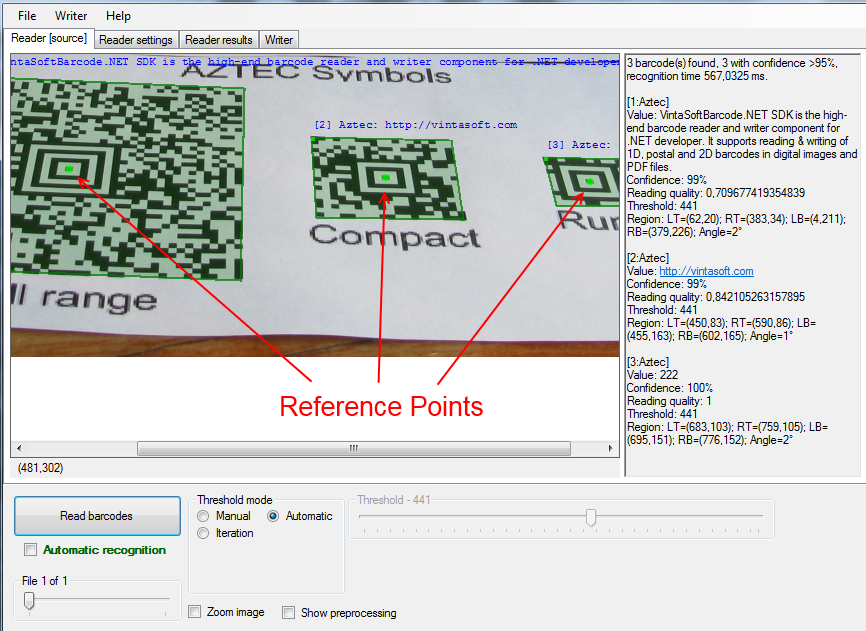The width and height of the screenshot is (866, 631).
Task: Open the Writer menu
Action: 71,16
